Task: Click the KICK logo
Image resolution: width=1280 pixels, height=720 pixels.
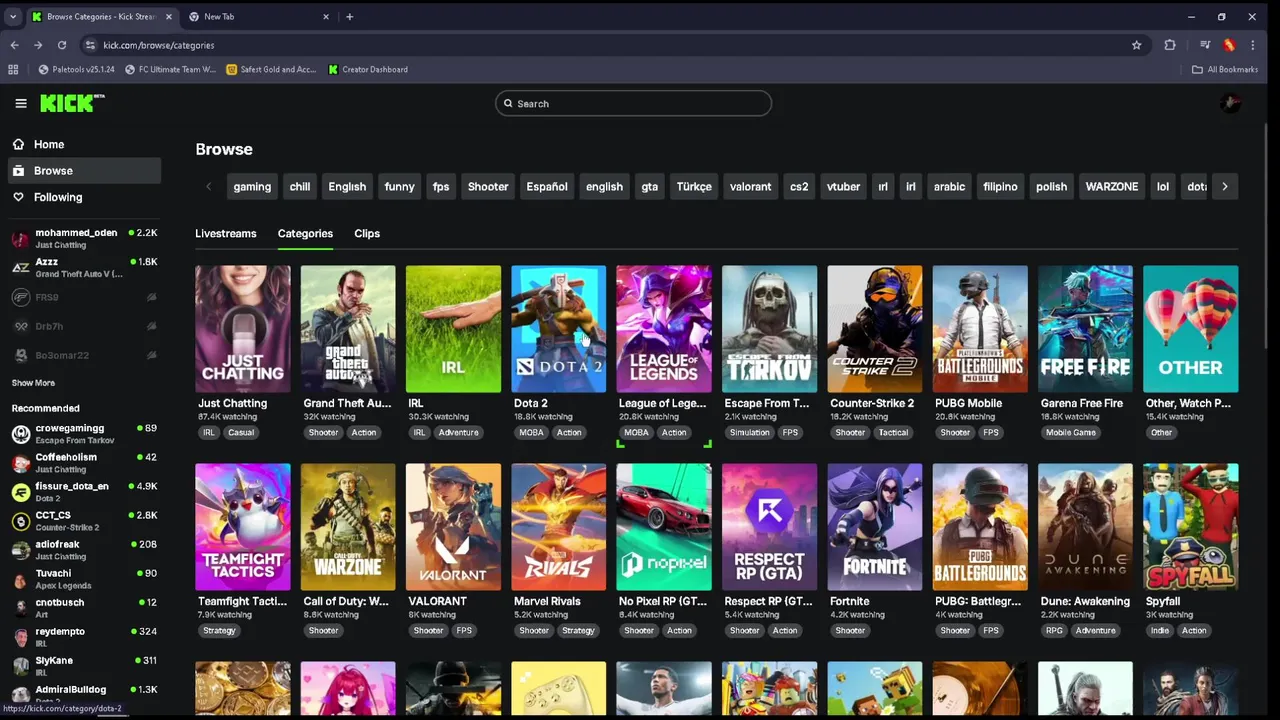Action: click(x=72, y=103)
